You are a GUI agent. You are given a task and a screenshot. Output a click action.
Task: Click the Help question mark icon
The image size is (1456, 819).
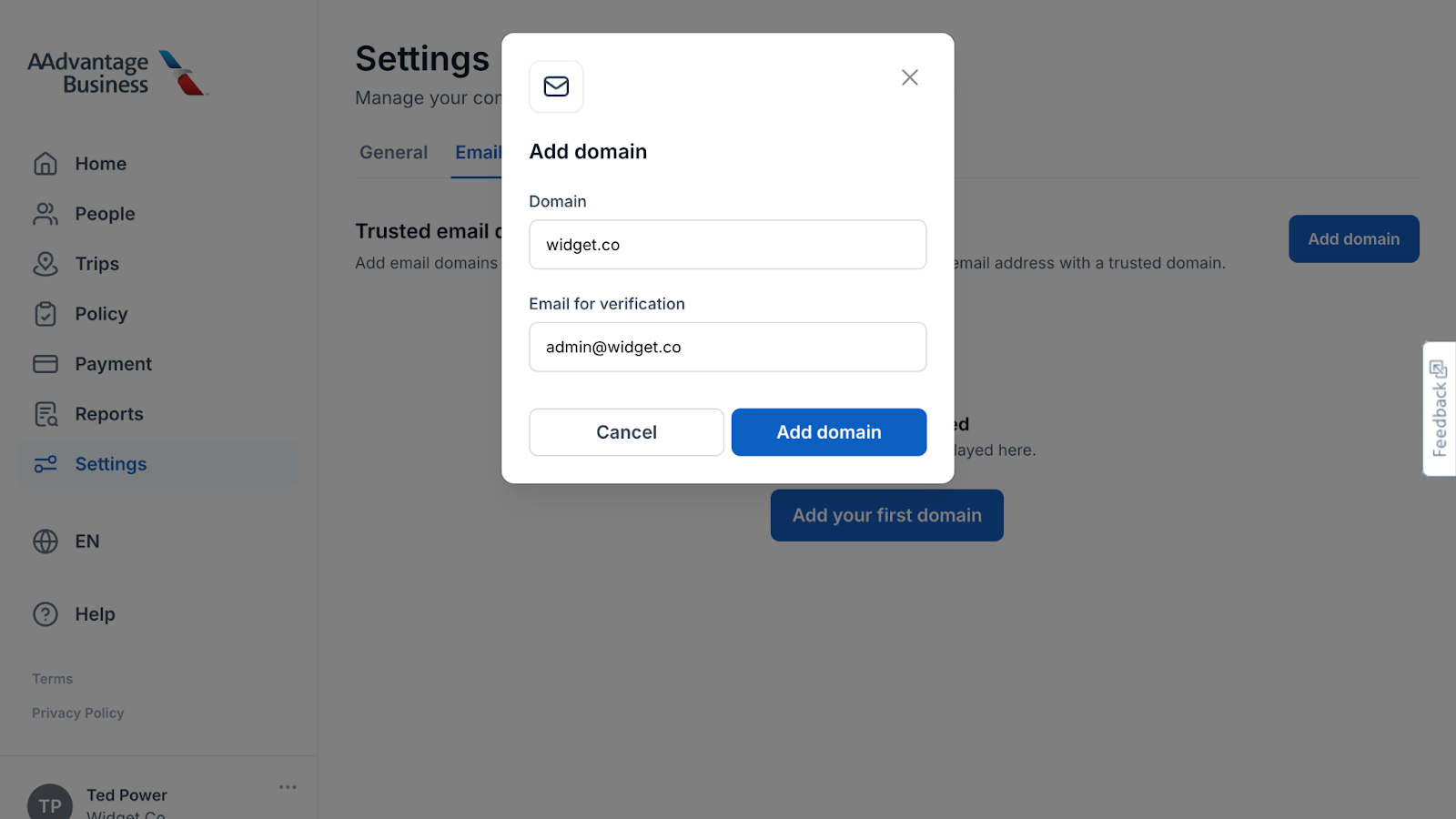pyautogui.click(x=45, y=614)
